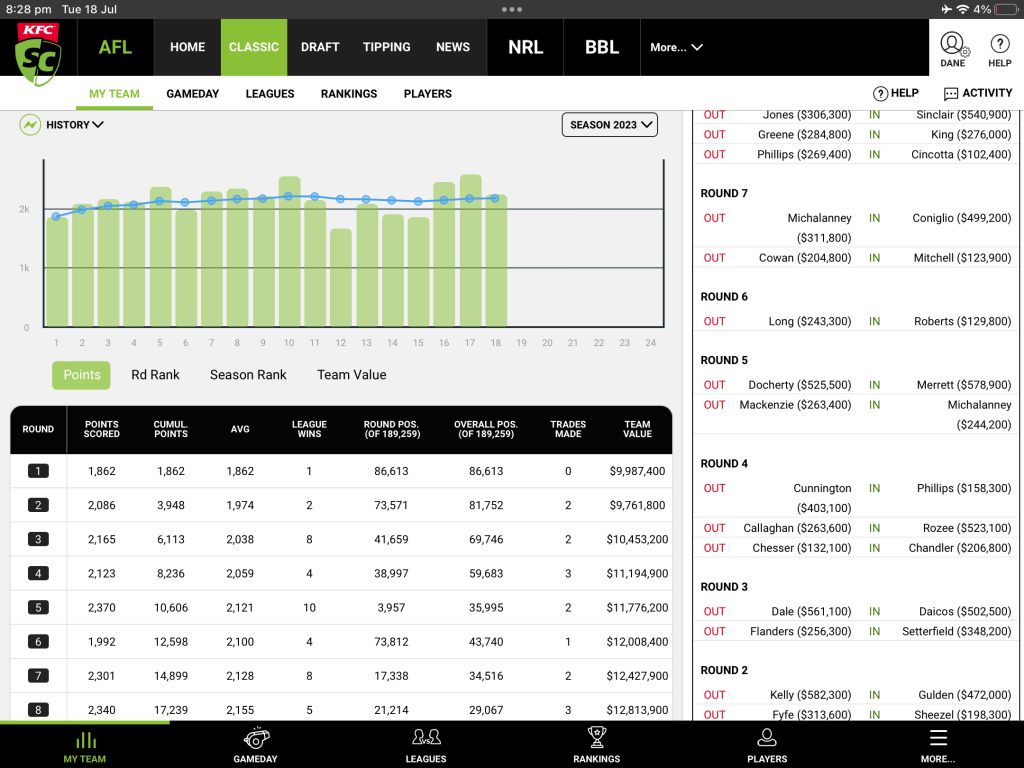This screenshot has width=1024, height=768.
Task: Open Leagues versus icon in bottom bar
Action: point(426,738)
